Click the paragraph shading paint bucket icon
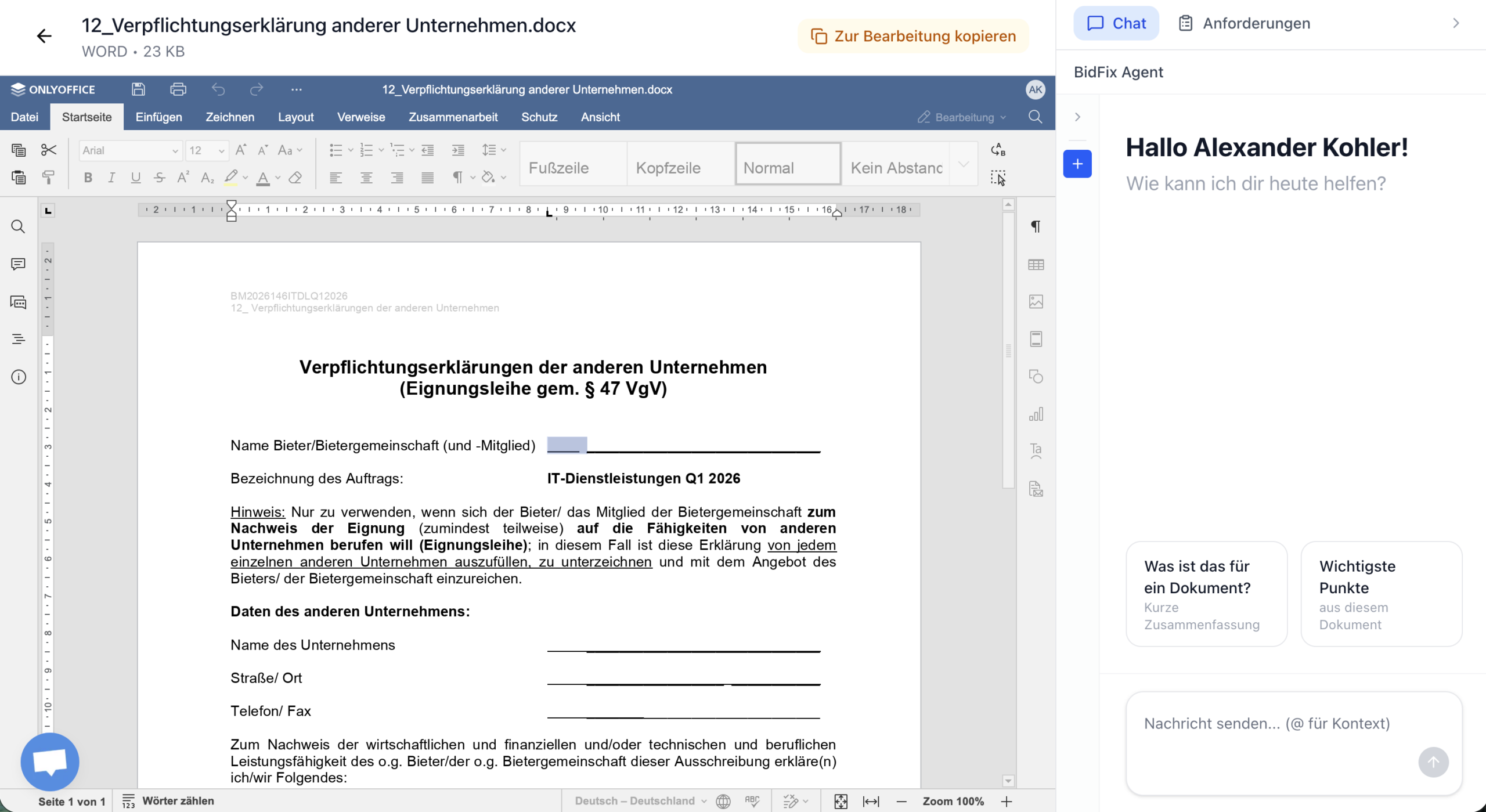 pos(488,178)
